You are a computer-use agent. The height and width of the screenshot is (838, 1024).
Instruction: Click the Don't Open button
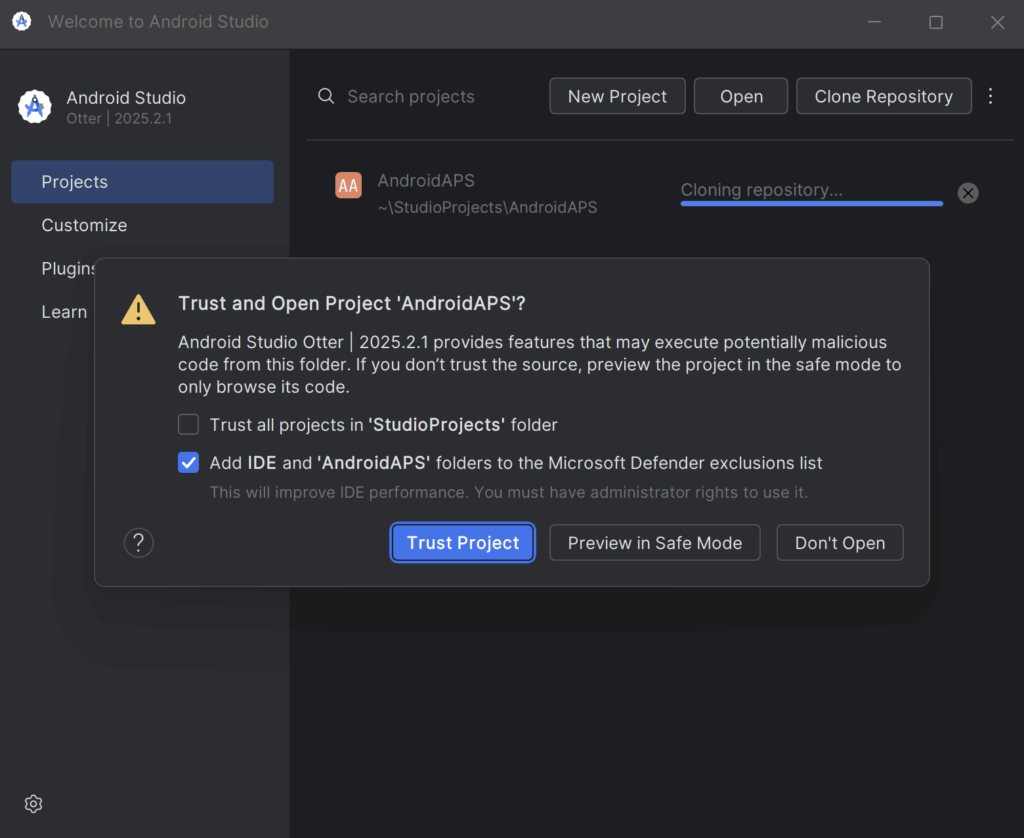(839, 543)
